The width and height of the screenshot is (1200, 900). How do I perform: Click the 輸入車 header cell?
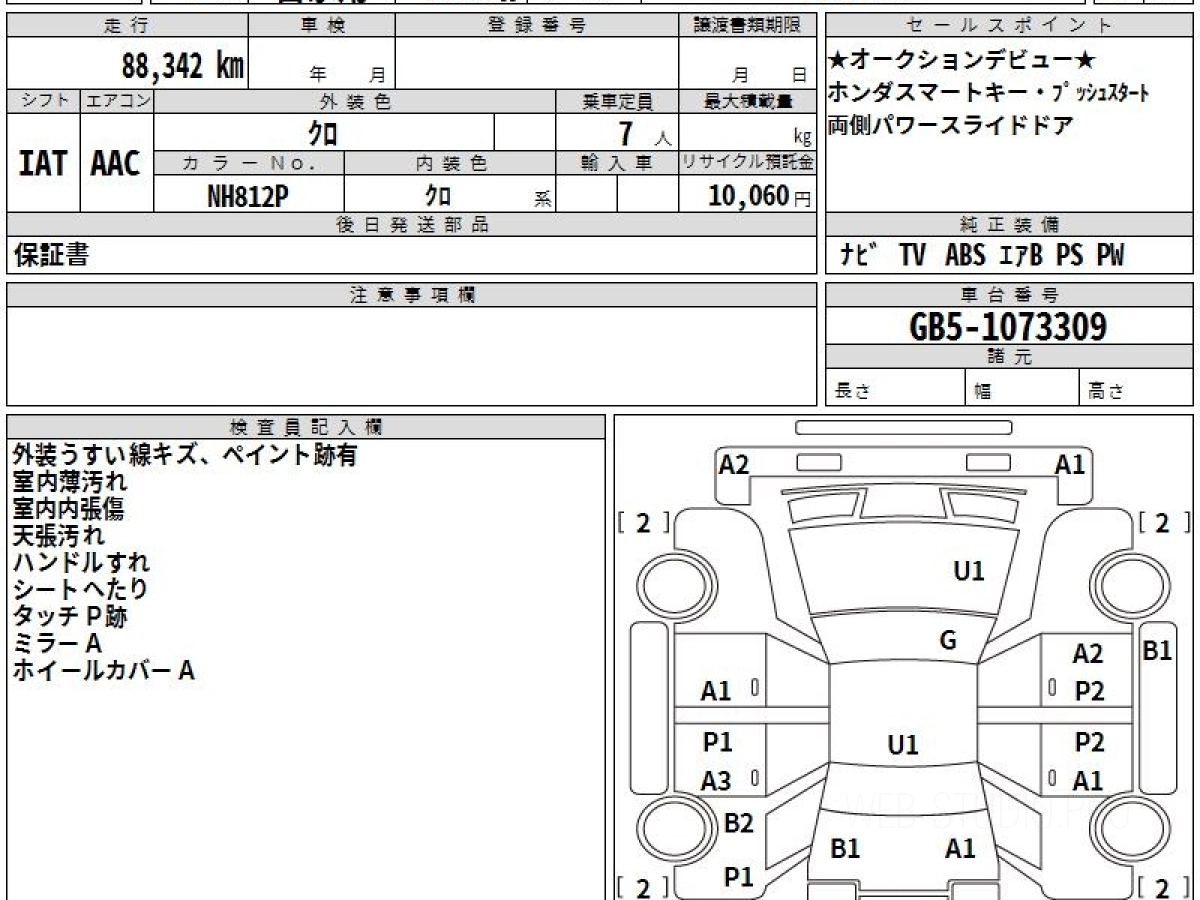point(617,163)
